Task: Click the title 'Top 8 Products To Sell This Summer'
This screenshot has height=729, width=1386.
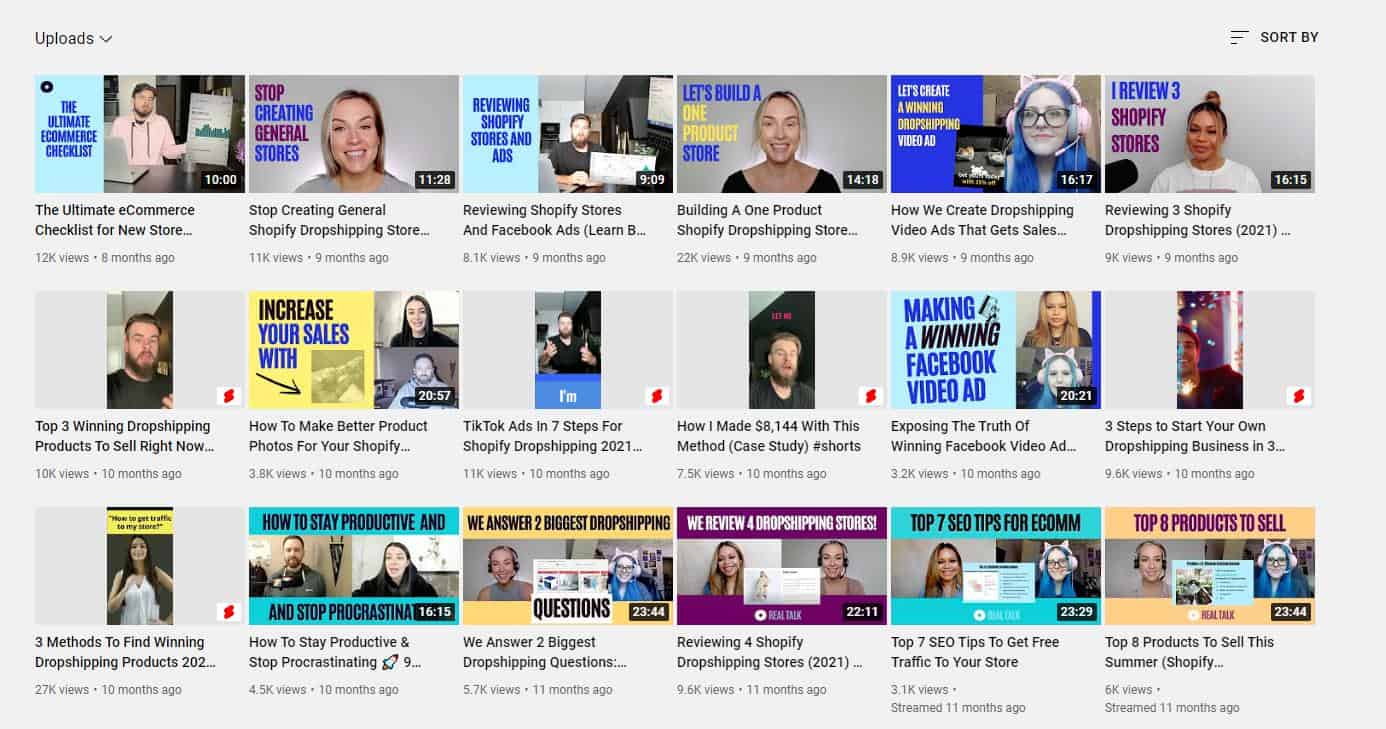Action: [x=1189, y=652]
